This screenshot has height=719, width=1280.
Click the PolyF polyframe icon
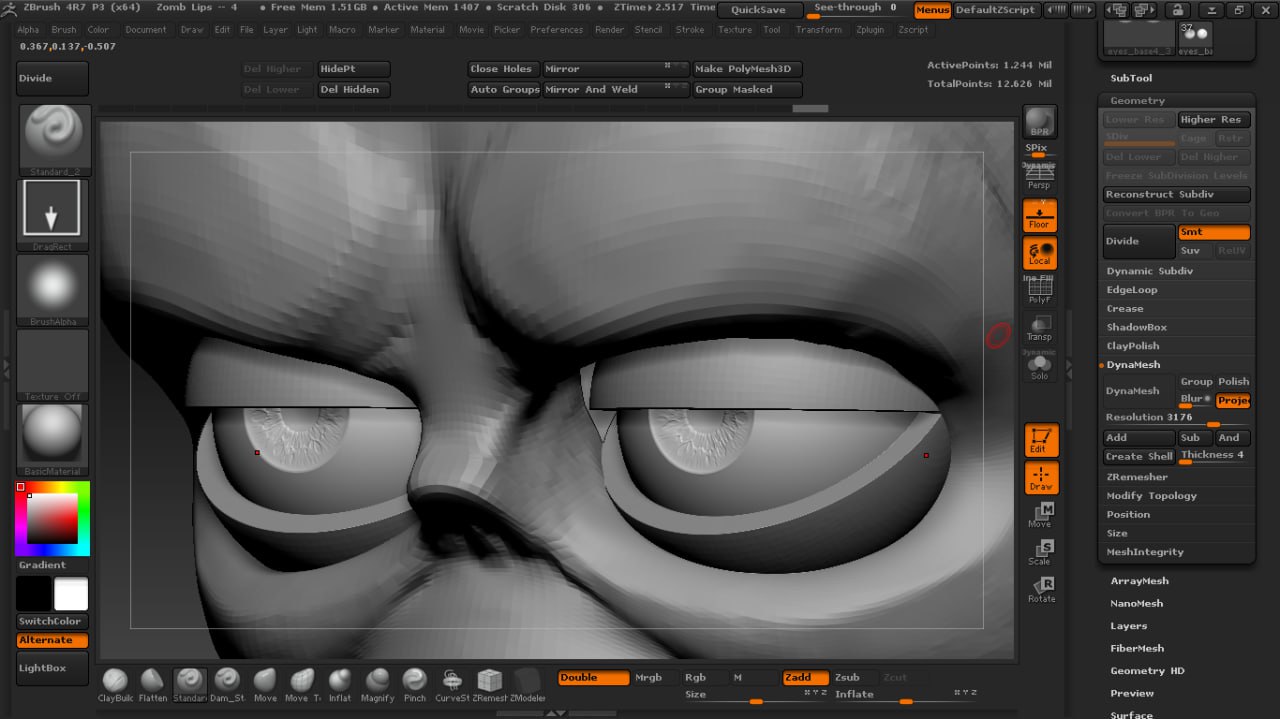coord(1040,290)
